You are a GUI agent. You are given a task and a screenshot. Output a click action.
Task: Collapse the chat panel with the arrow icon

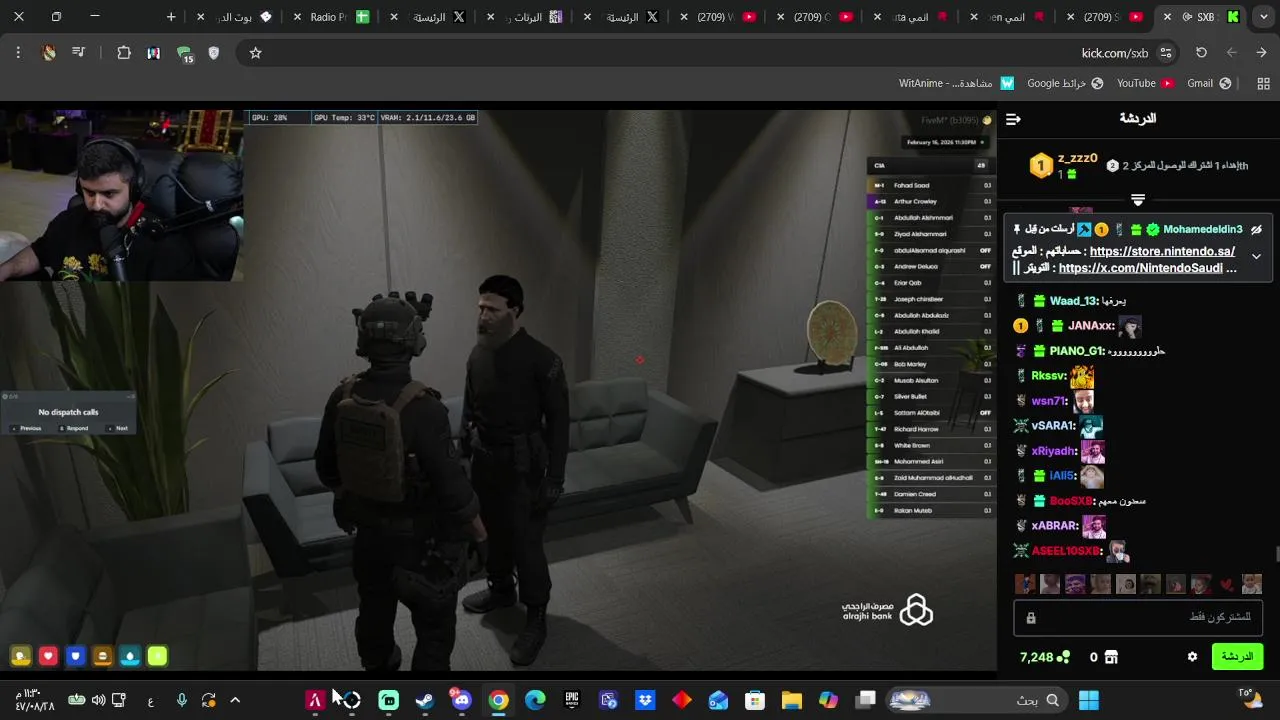pos(1013,119)
